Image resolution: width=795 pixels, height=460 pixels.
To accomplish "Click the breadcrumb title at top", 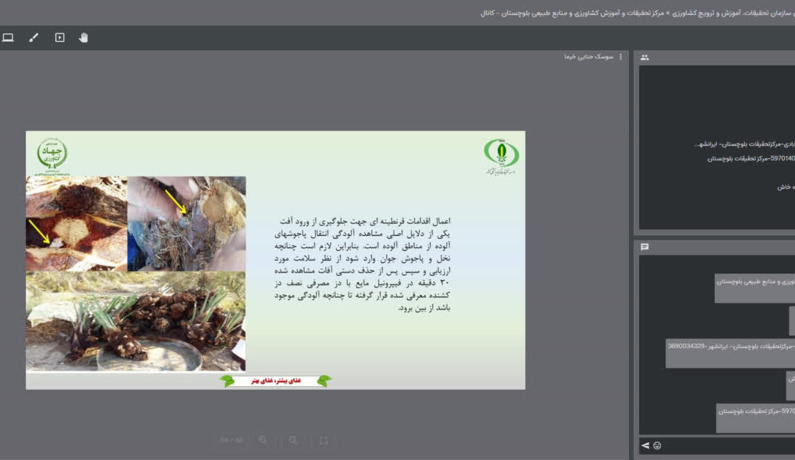I will click(637, 13).
